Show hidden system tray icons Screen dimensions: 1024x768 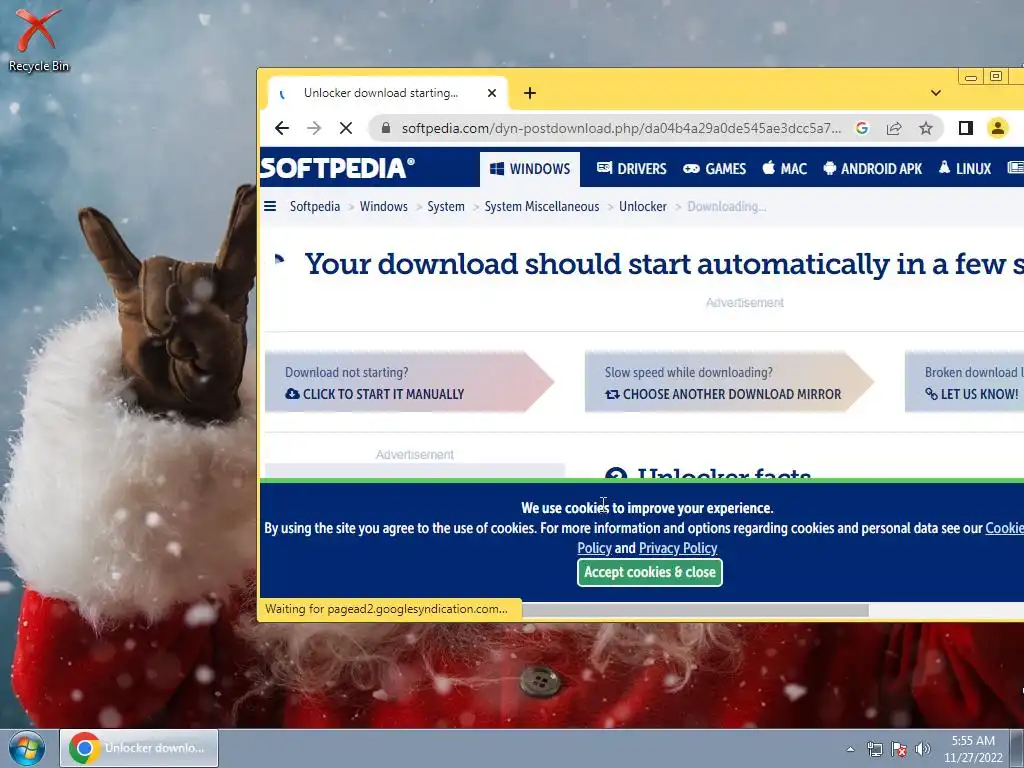850,749
